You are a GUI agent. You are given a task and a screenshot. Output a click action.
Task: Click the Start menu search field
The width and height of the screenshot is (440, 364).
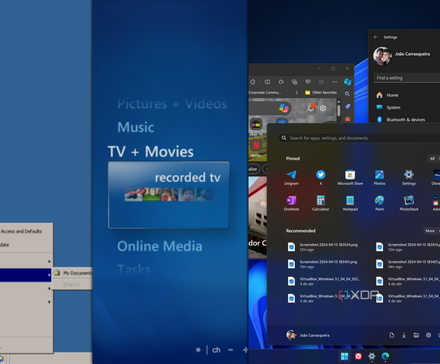point(358,138)
